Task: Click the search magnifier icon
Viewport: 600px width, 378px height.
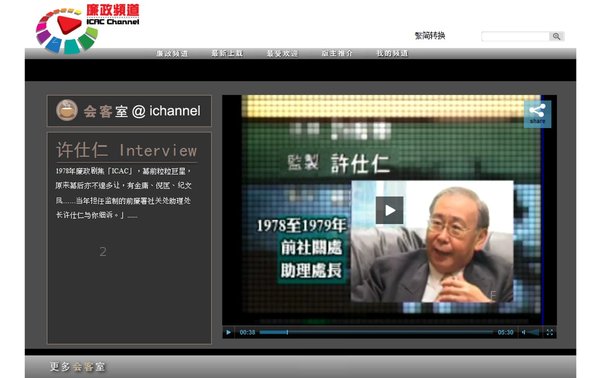Action: 556,36
